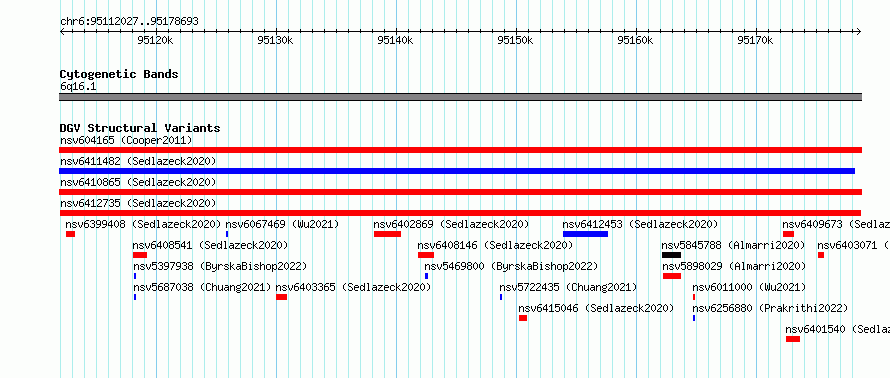Click the nsv6410865 red variant bar
This screenshot has width=890, height=378.
460,192
